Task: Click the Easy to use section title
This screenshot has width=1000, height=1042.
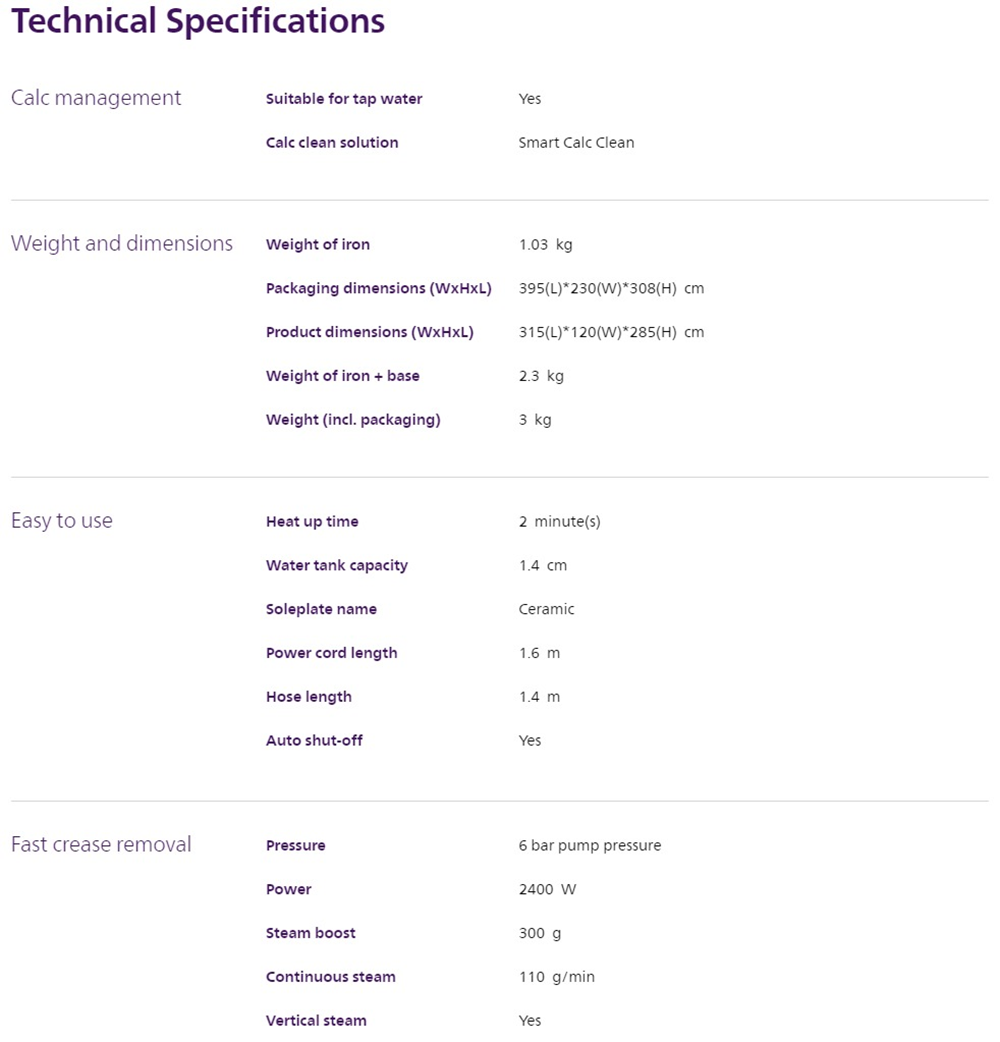Action: (x=62, y=521)
